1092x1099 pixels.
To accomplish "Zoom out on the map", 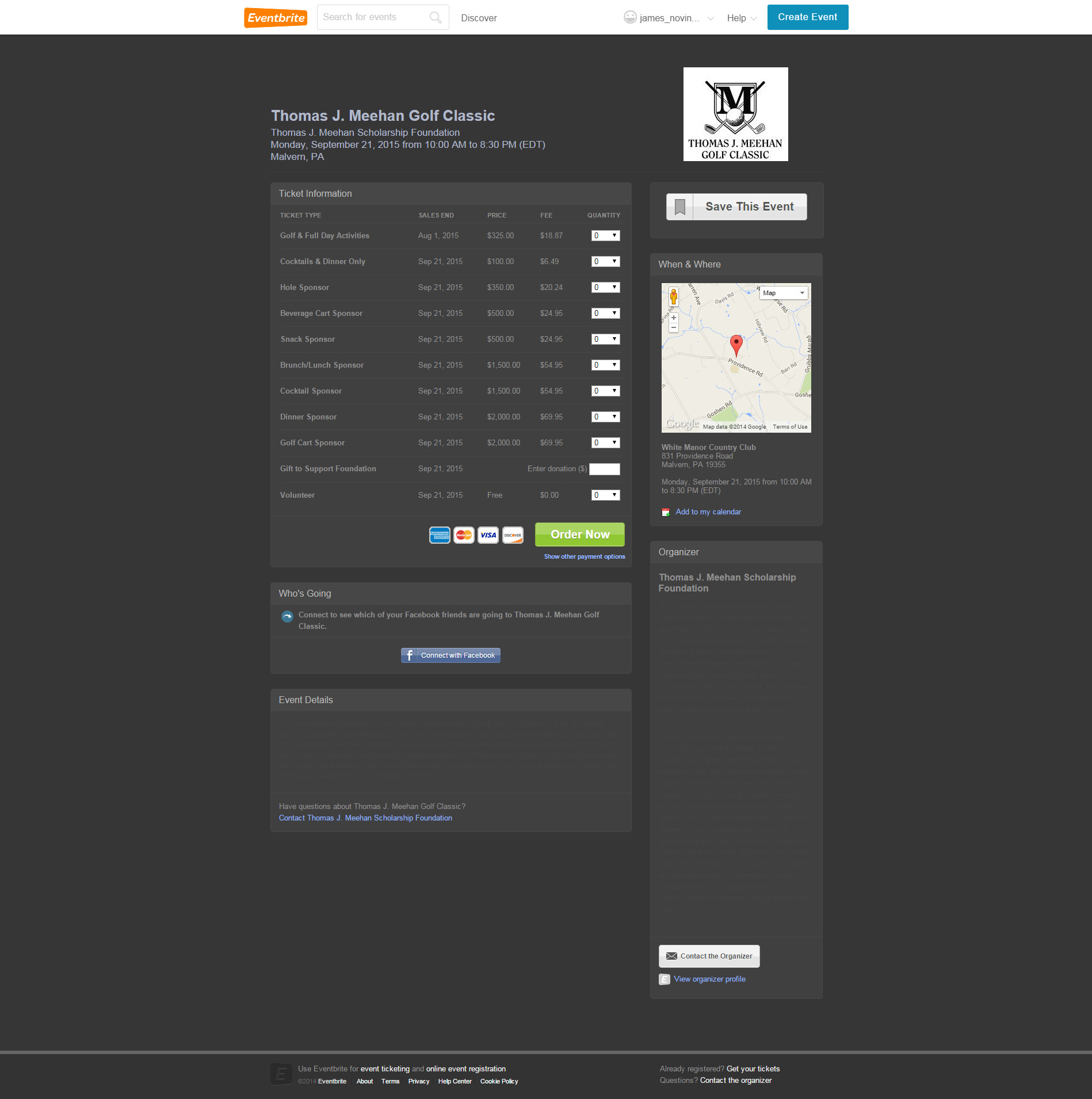I will [674, 327].
